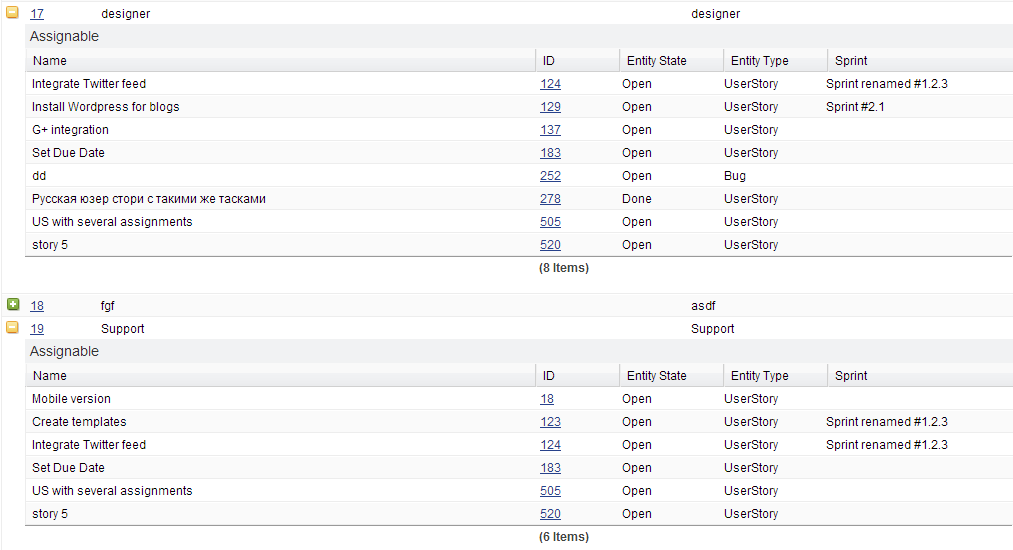Collapse the Support role row 19
This screenshot has height=550, width=1013.
13,327
